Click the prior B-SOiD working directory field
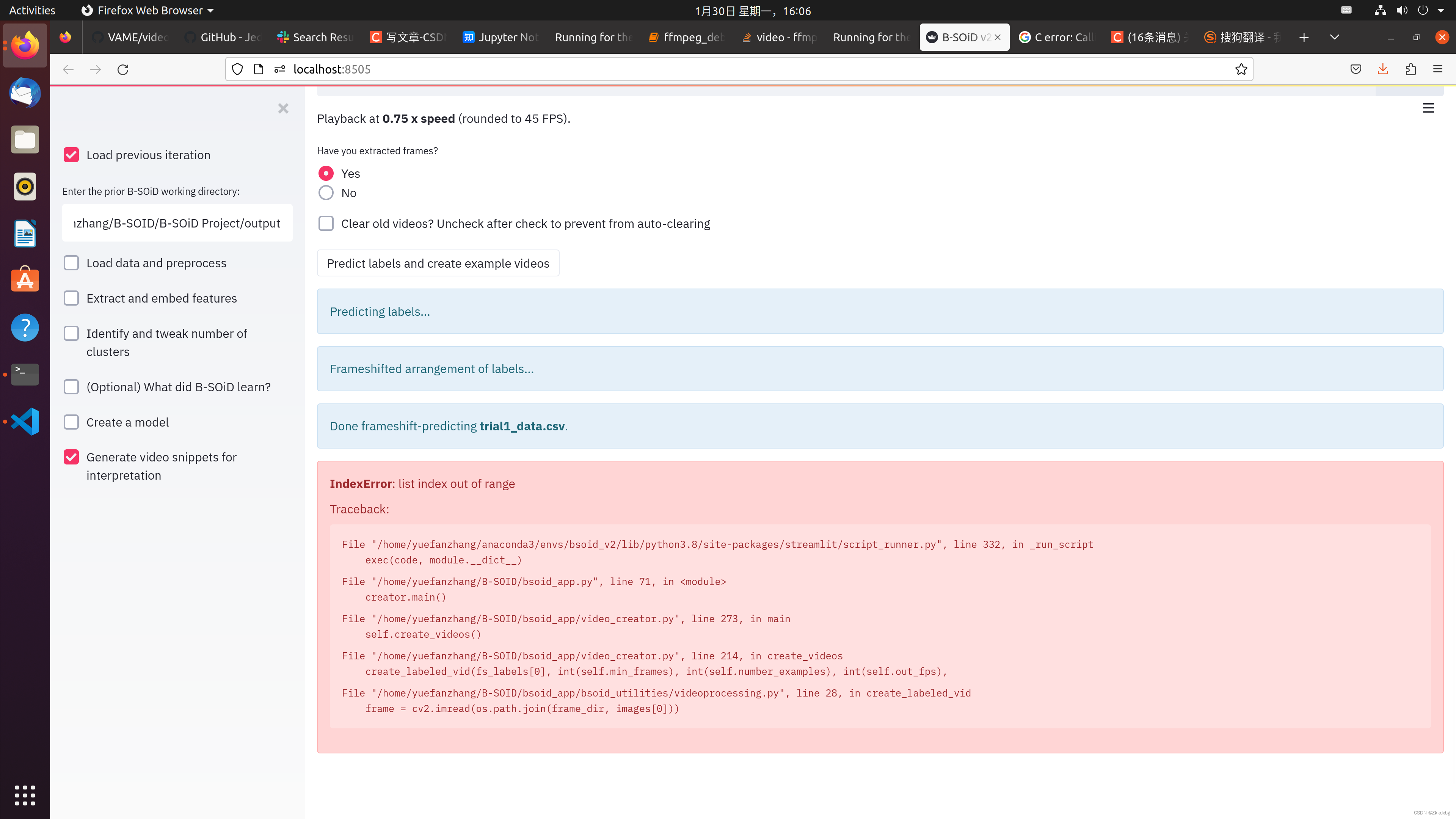This screenshot has width=1456, height=819. click(177, 223)
